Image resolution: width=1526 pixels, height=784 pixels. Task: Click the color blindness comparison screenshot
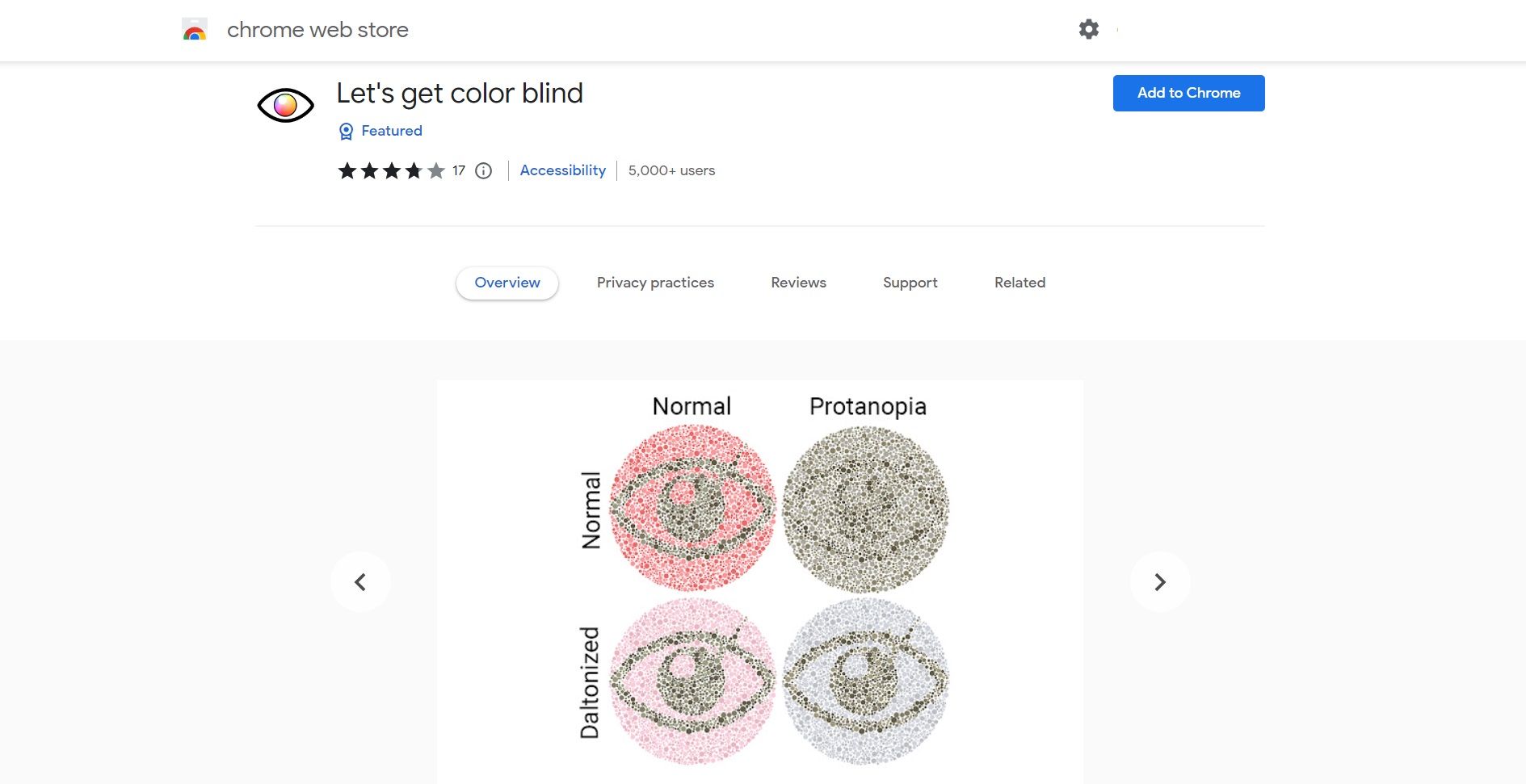point(759,581)
